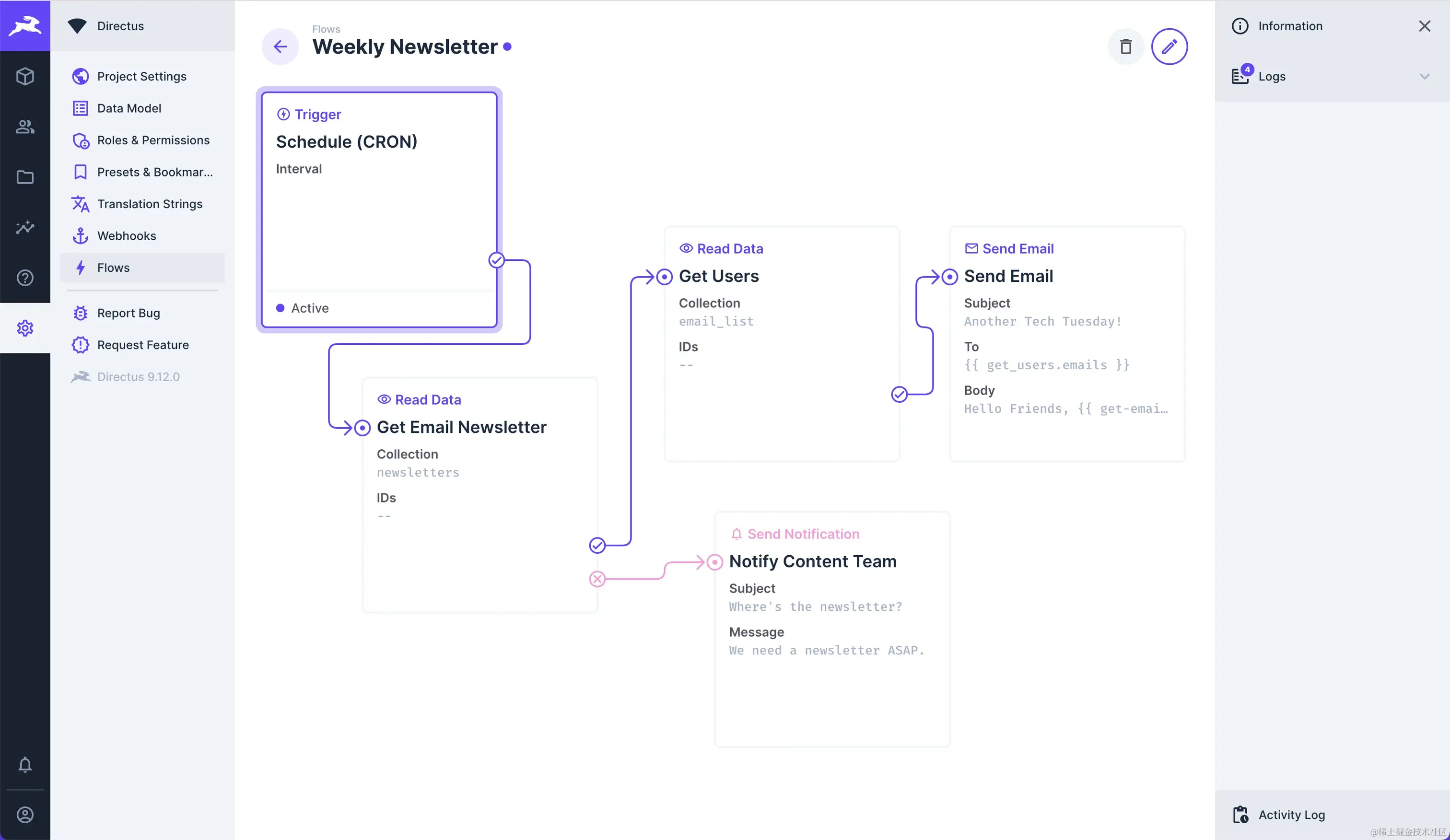The image size is (1450, 840).
Task: Click the reject port on Get Email Newsletter
Action: click(x=597, y=579)
